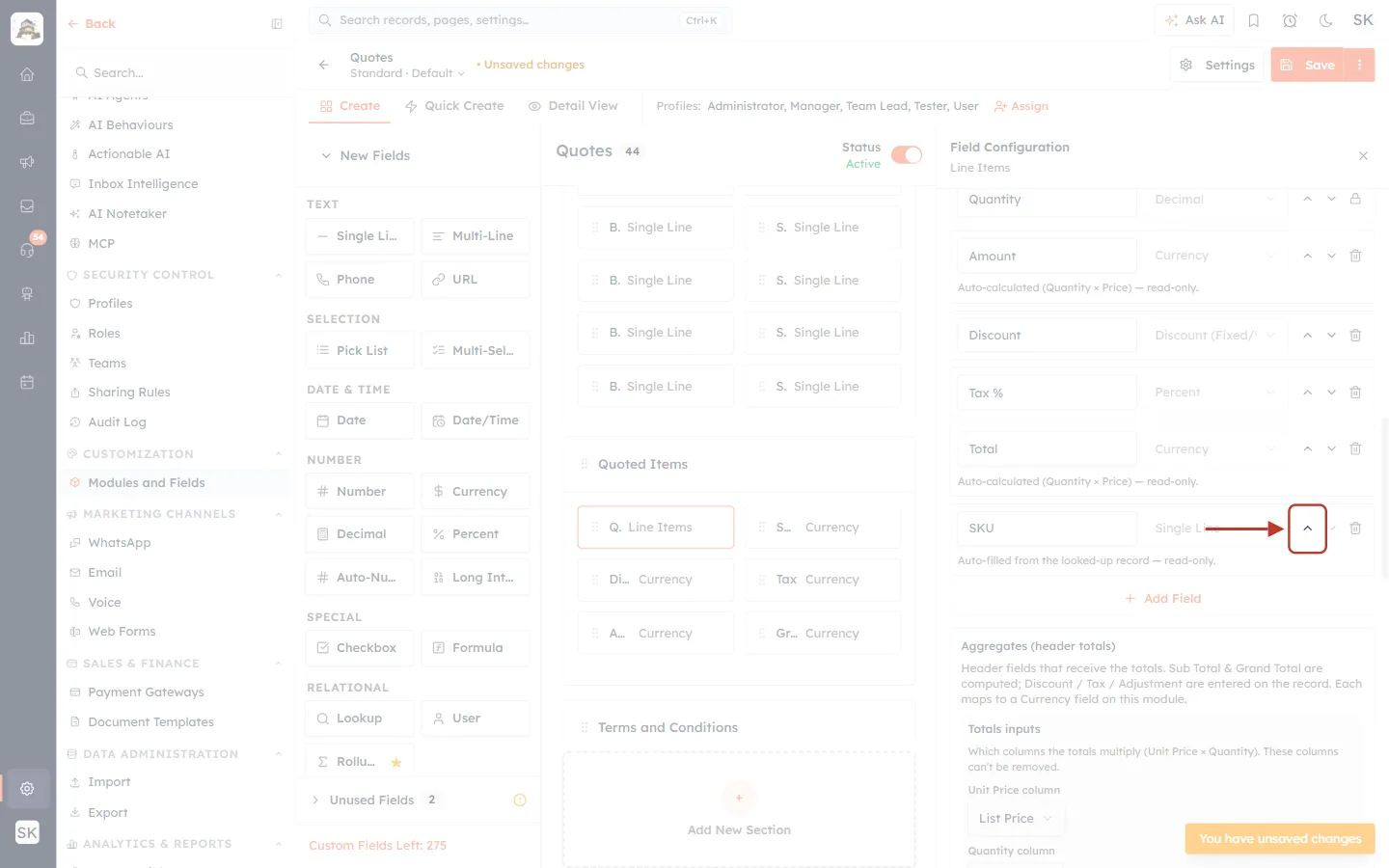The height and width of the screenshot is (868, 1389).
Task: Open the settings gear in left rail
Action: [x=27, y=788]
